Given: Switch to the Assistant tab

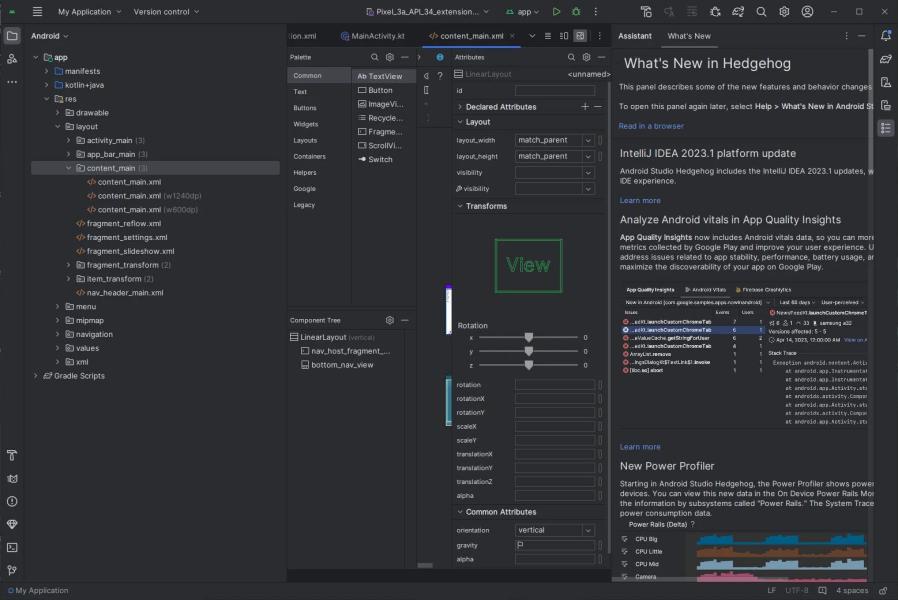Looking at the screenshot, I should point(635,35).
